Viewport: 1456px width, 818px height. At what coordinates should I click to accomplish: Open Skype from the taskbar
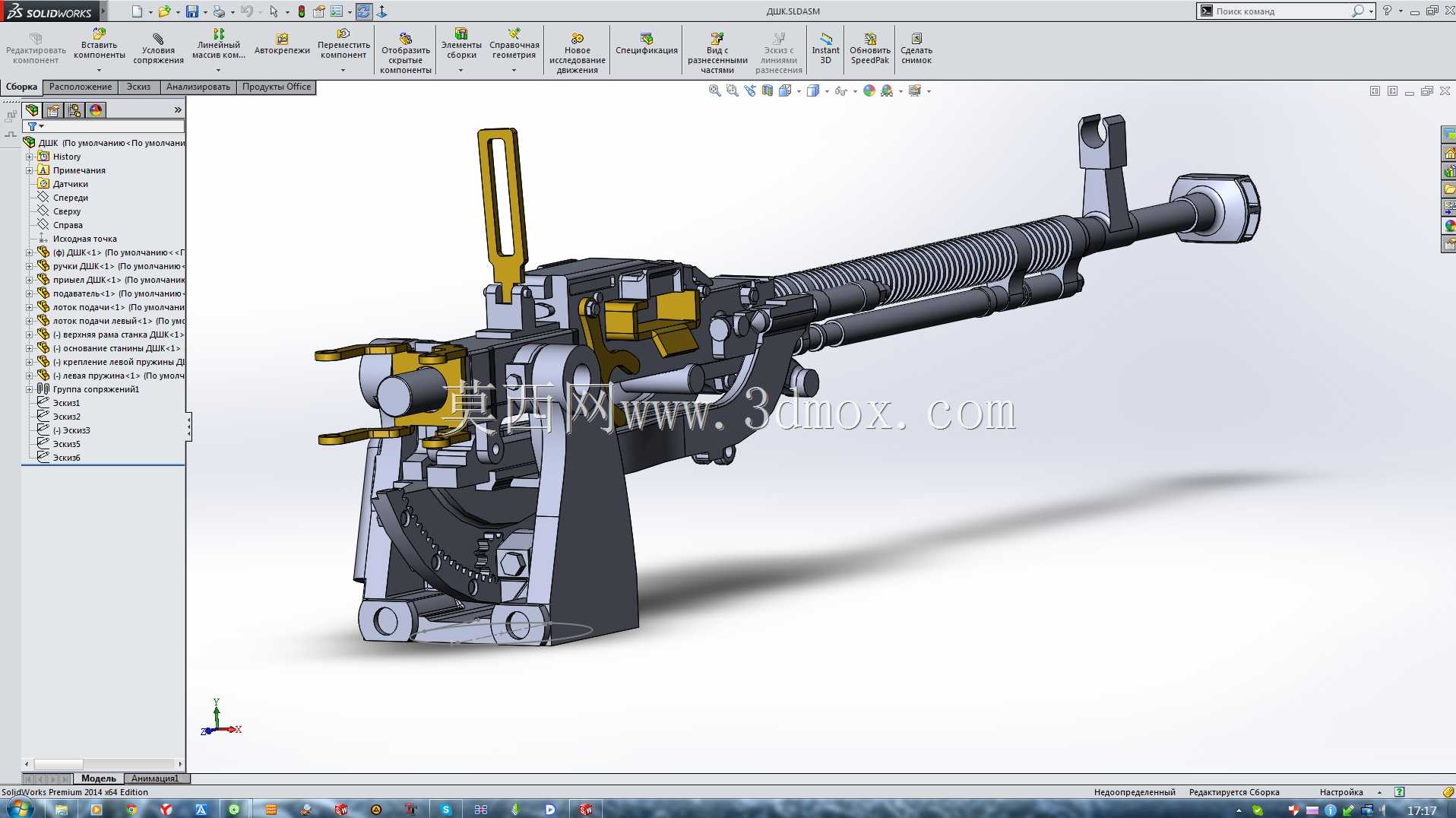click(x=446, y=810)
